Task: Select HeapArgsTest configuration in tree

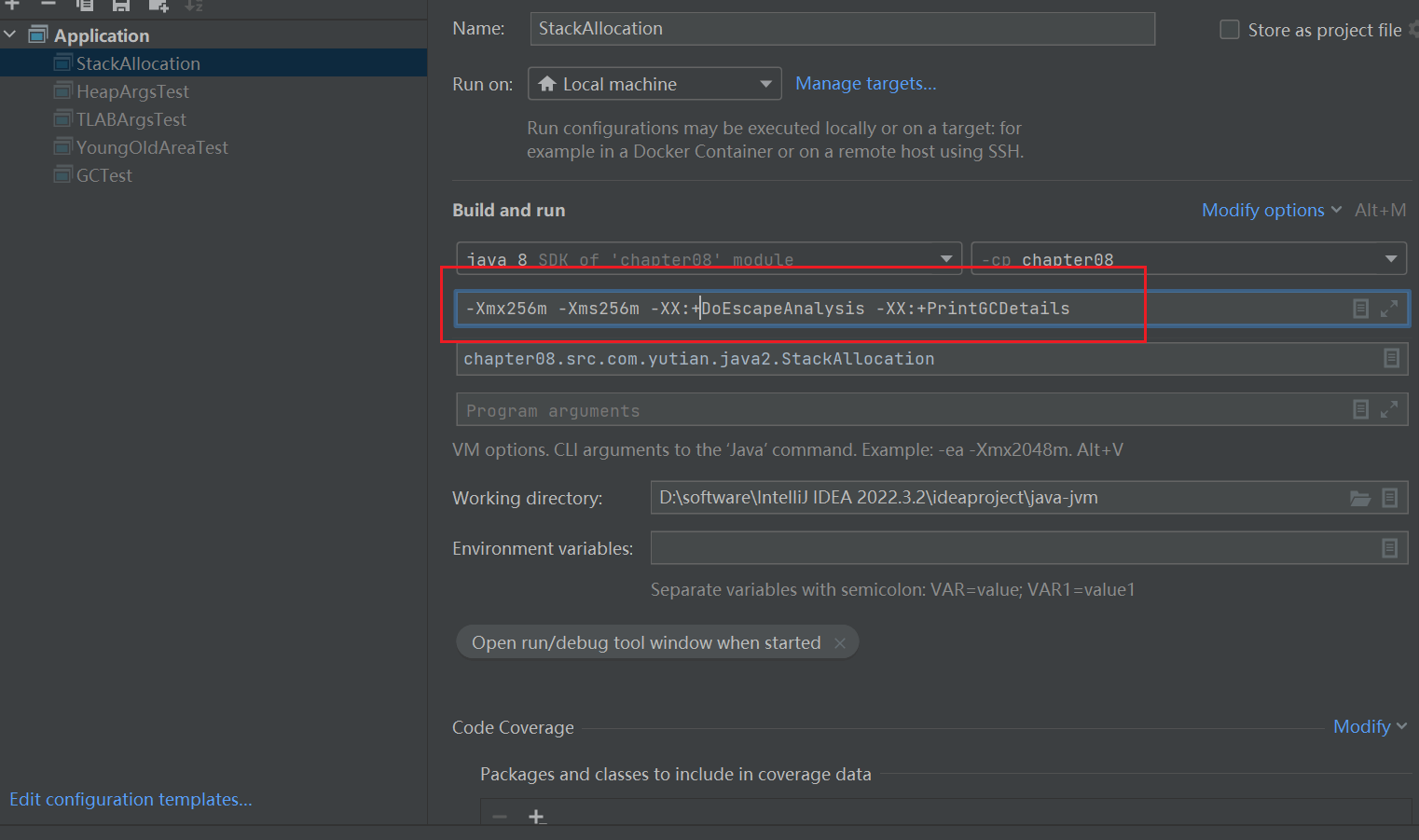Action: click(132, 91)
